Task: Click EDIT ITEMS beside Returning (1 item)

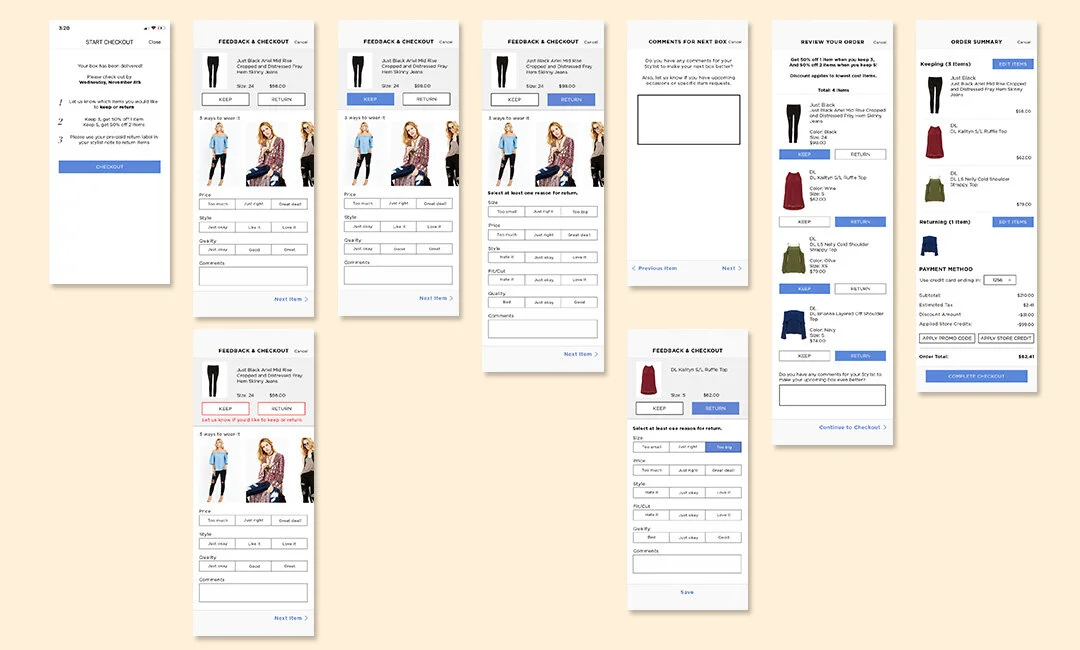Action: 1012,222
